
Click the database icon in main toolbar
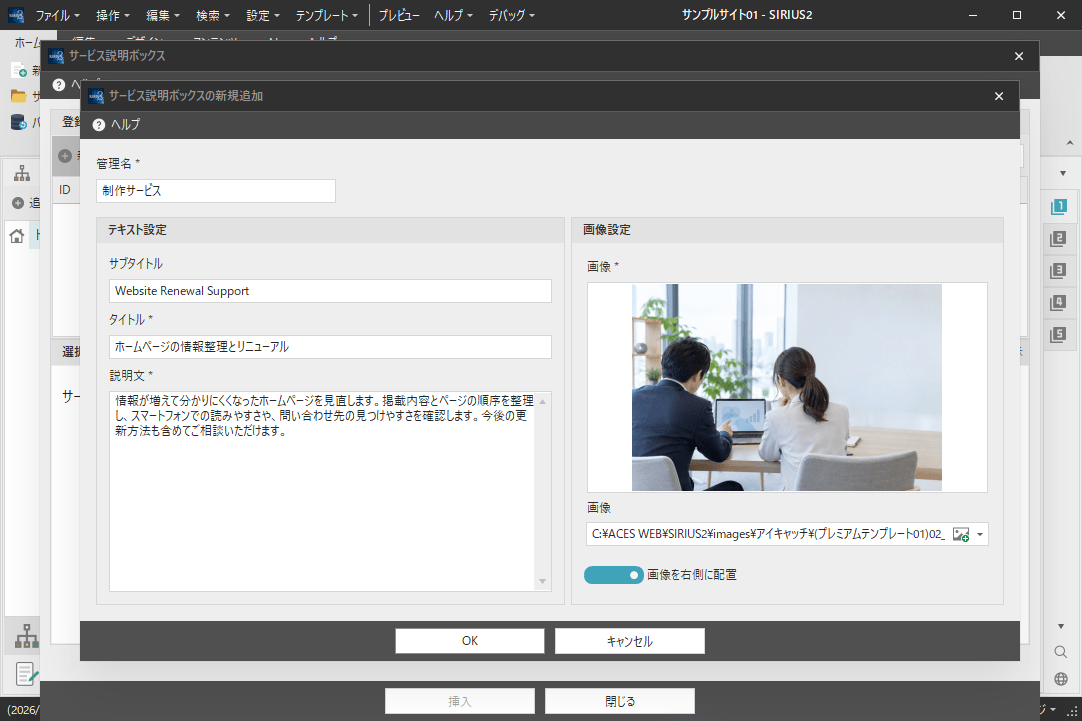[19, 123]
